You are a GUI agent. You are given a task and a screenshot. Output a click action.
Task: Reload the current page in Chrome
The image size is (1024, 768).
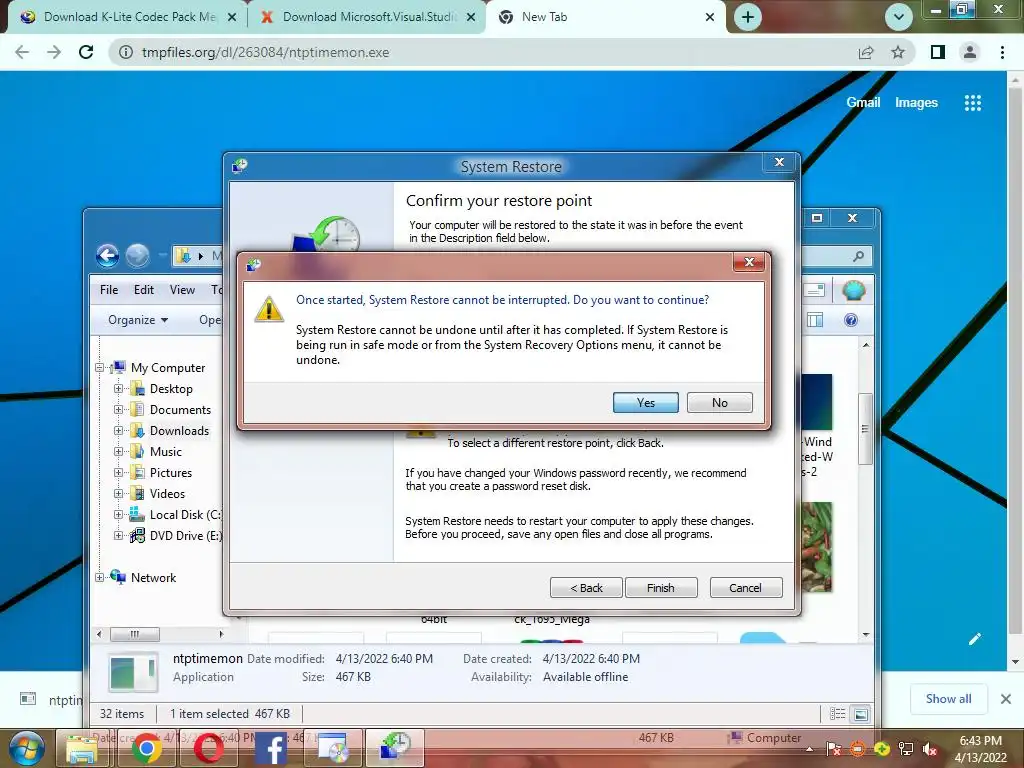[x=86, y=52]
